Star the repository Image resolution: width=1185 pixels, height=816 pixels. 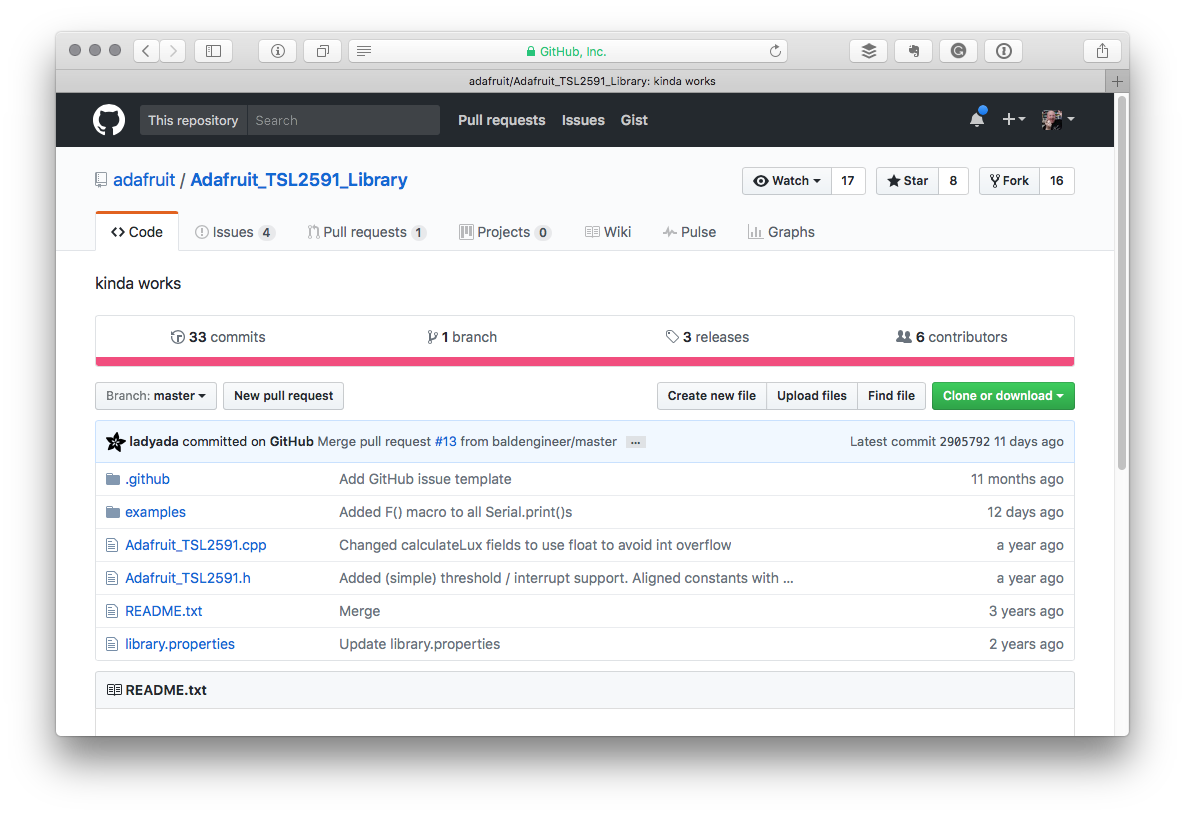[x=908, y=181]
